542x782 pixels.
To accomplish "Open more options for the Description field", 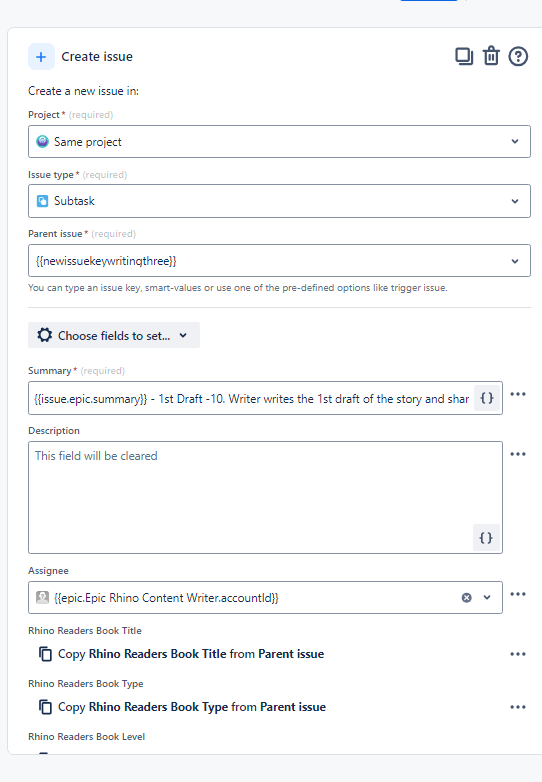I will coord(518,454).
